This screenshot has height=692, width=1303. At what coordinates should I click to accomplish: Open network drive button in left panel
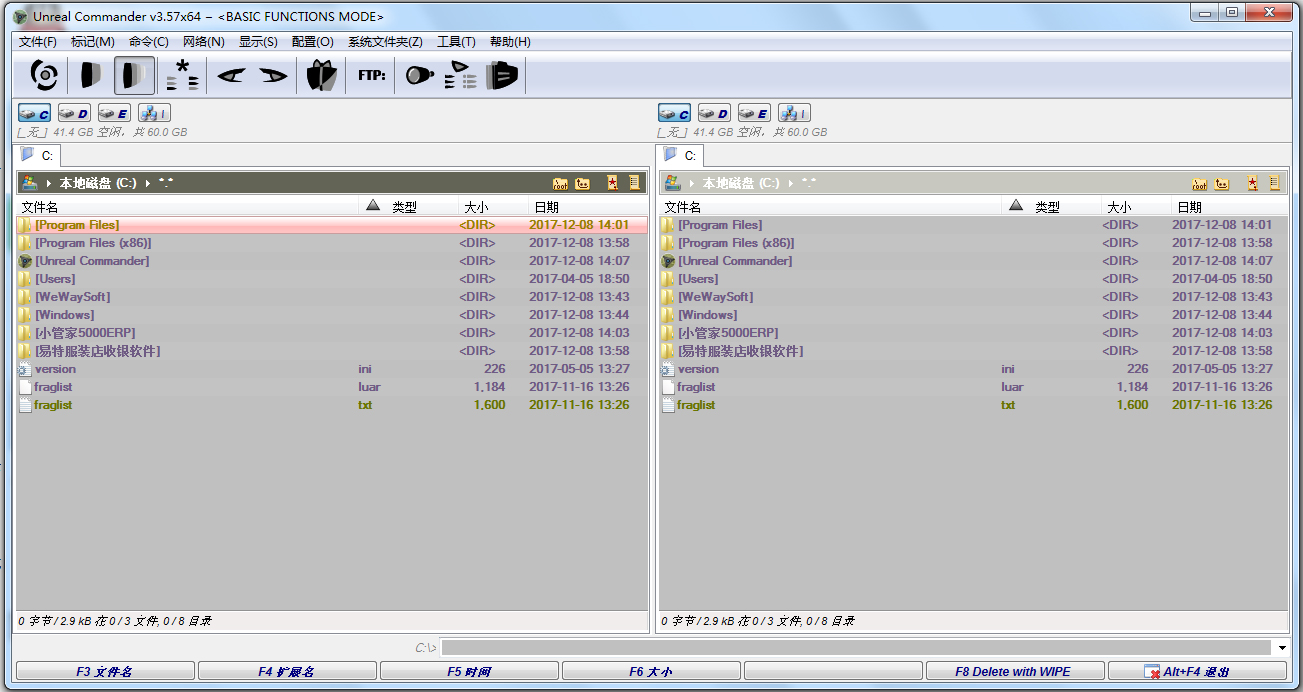[x=154, y=113]
